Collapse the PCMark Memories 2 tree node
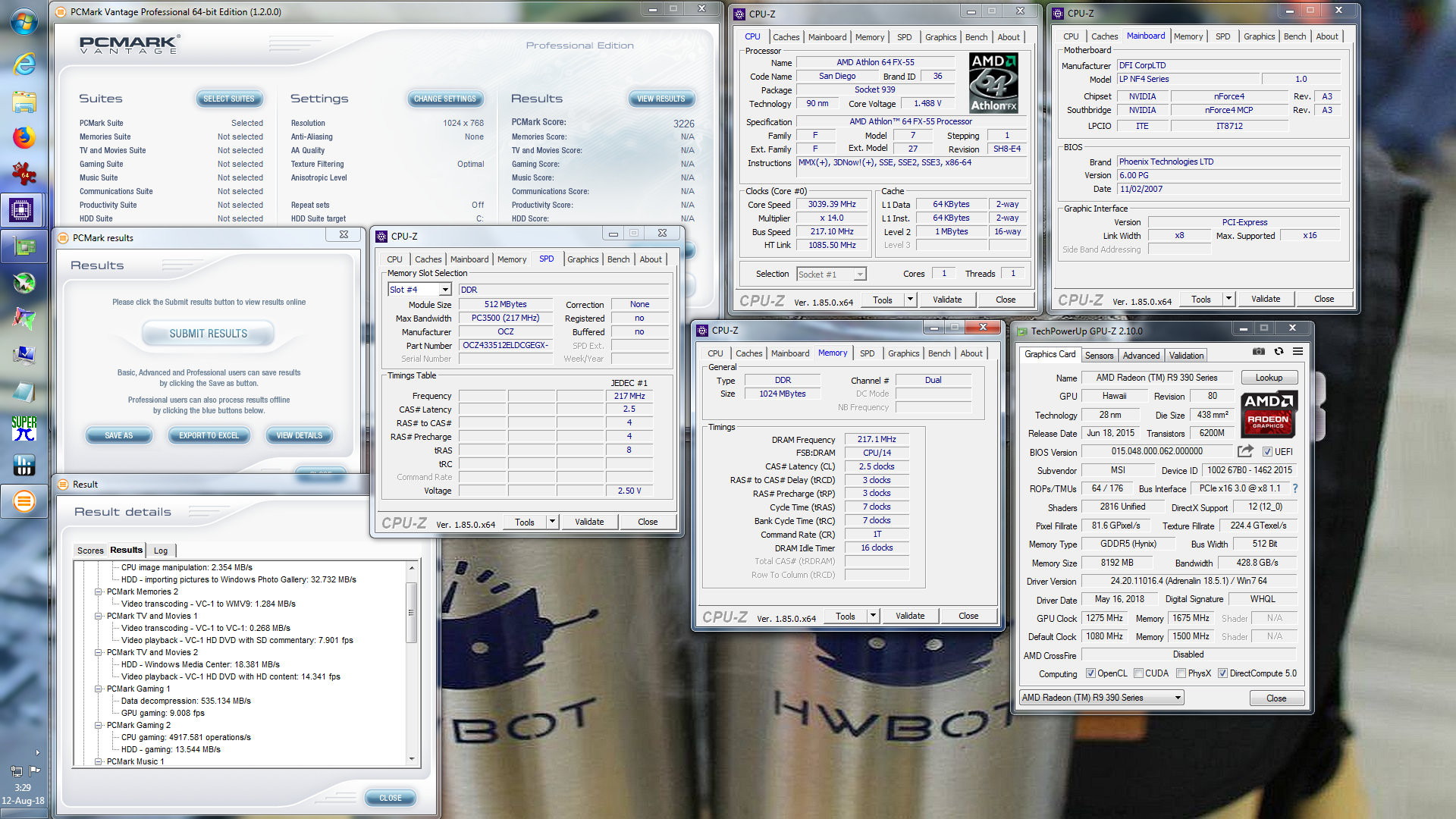 (98, 591)
